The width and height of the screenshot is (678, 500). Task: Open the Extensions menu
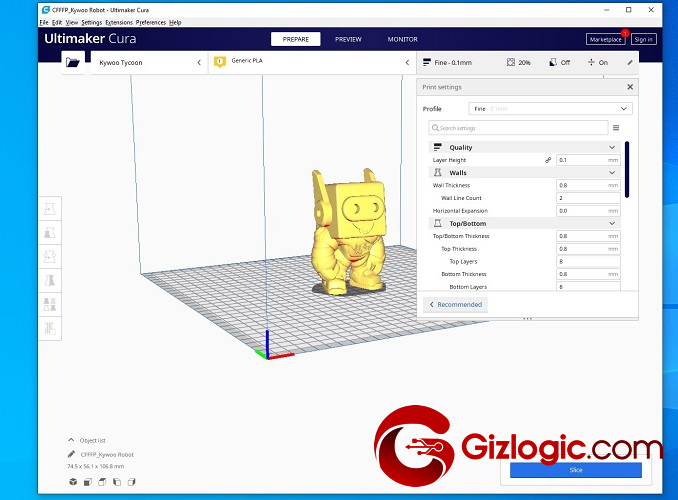point(118,22)
